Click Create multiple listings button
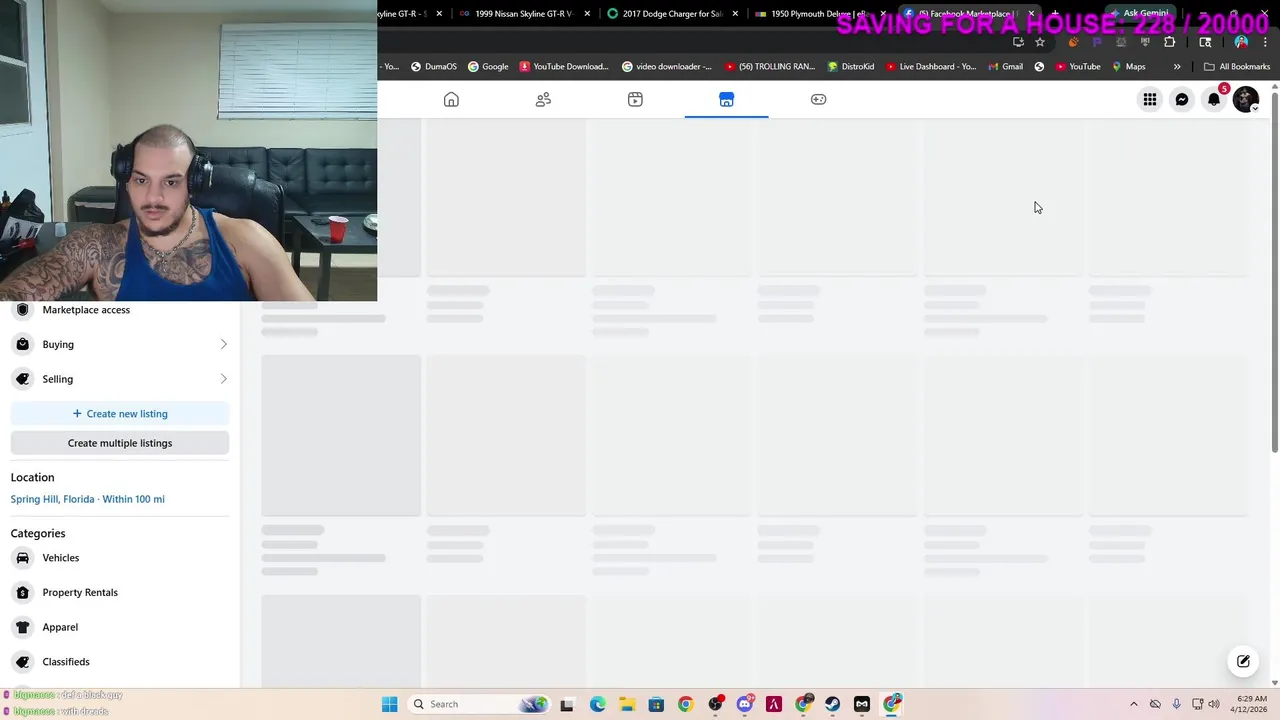Image resolution: width=1280 pixels, height=720 pixels. (120, 443)
